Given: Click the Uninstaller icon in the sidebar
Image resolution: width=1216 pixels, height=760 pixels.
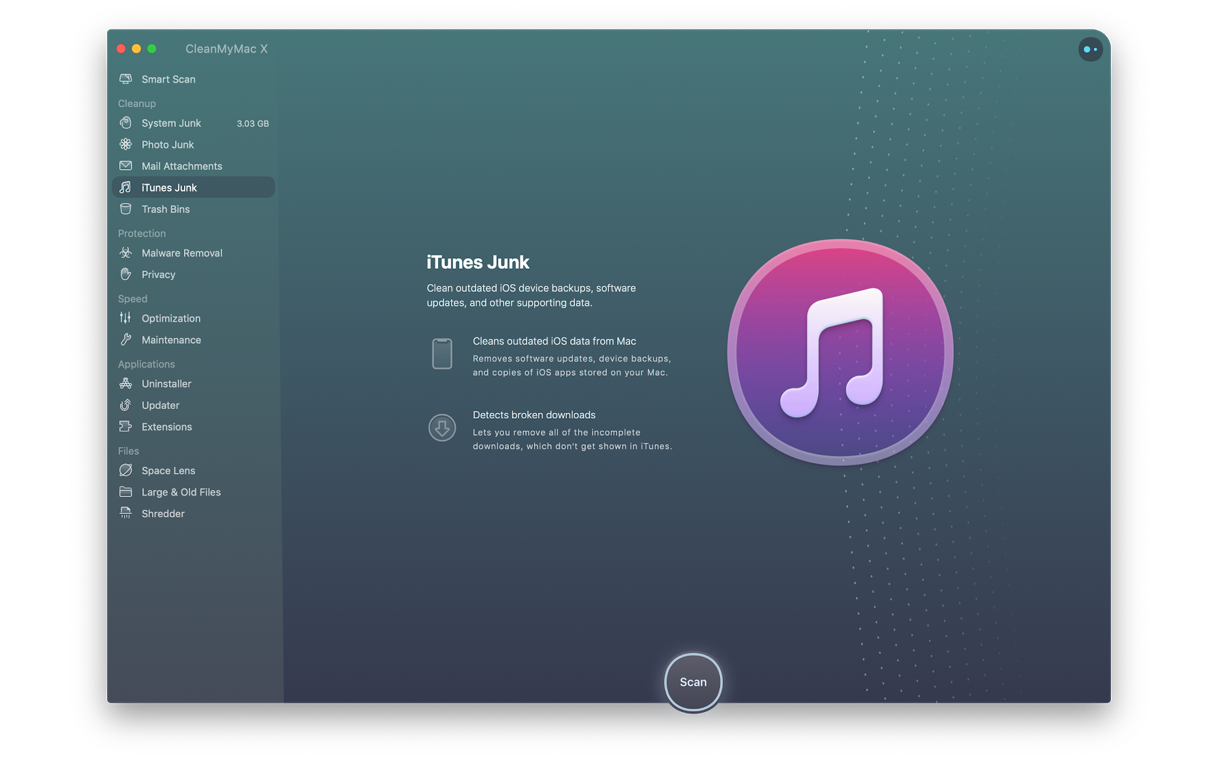Looking at the screenshot, I should (125, 383).
